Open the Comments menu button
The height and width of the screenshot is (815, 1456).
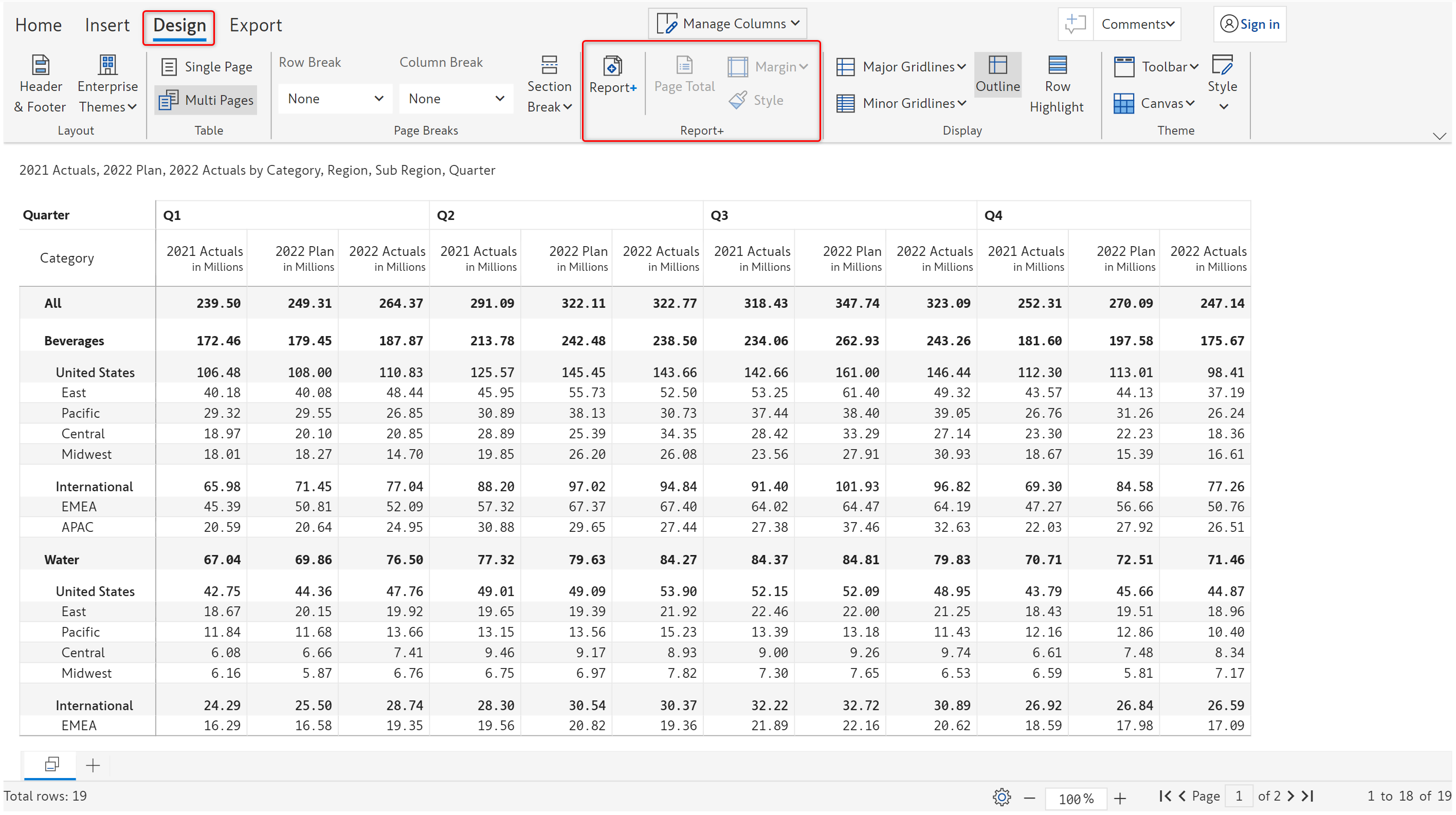point(1137,24)
